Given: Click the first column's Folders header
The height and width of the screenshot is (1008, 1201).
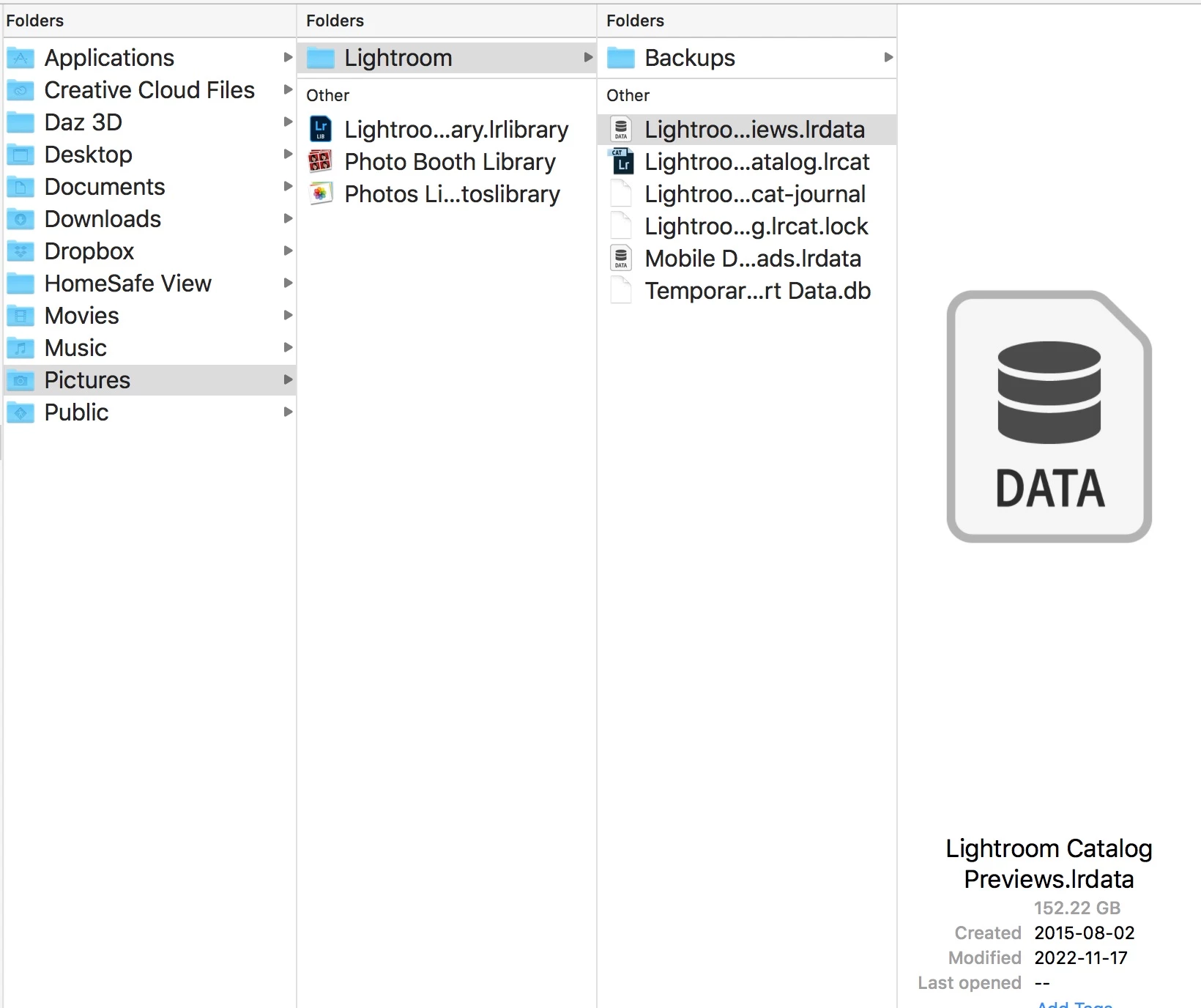Looking at the screenshot, I should (34, 21).
